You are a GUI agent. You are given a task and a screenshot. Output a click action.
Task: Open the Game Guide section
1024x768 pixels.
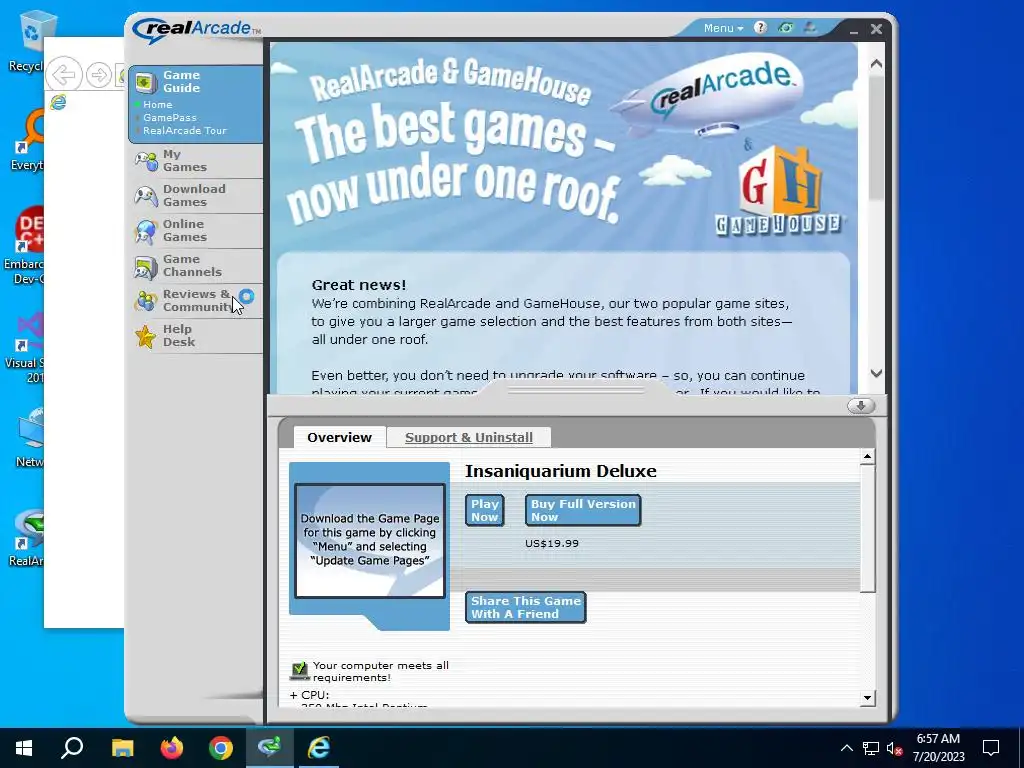pyautogui.click(x=181, y=82)
